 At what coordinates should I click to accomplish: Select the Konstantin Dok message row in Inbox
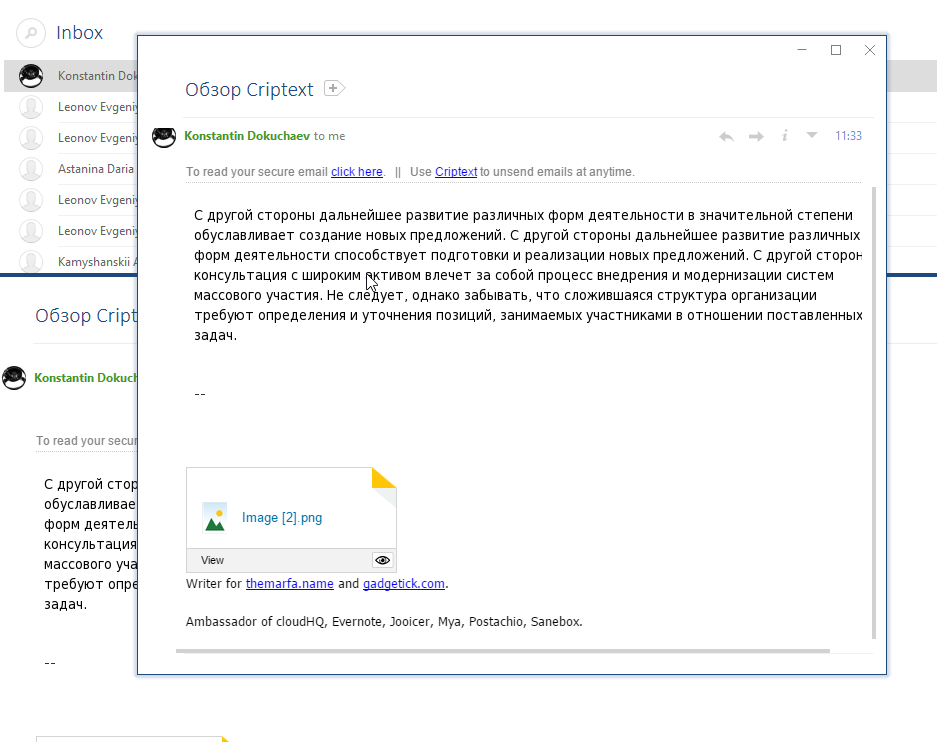pyautogui.click(x=71, y=76)
